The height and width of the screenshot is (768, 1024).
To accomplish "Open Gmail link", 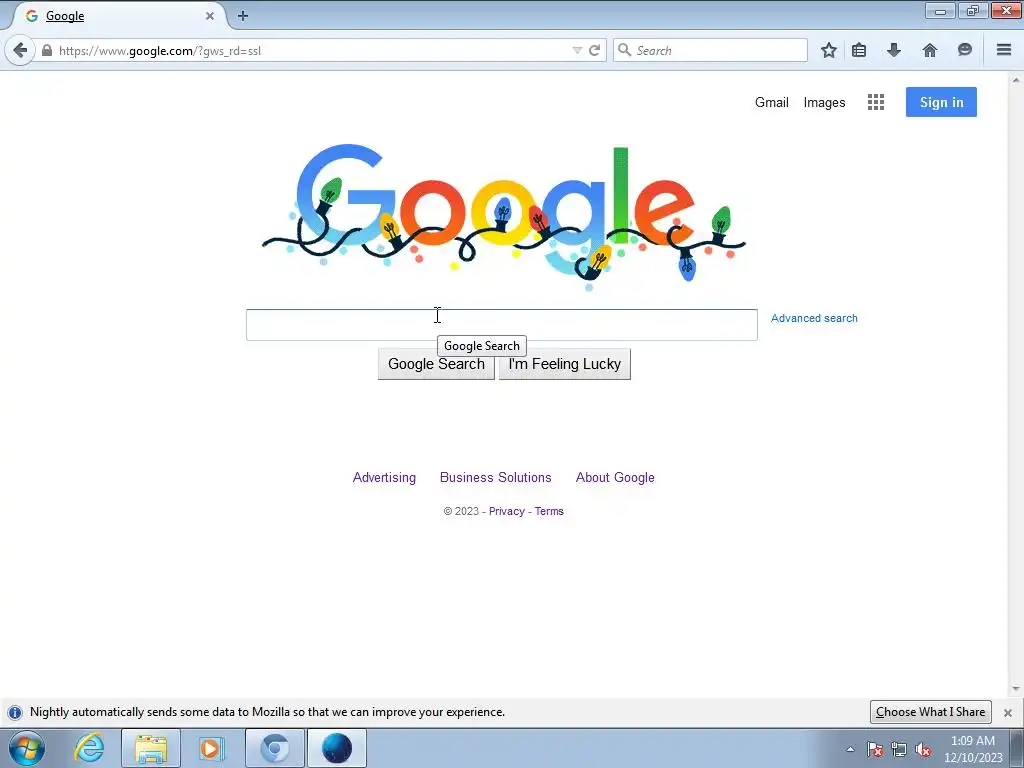I will pyautogui.click(x=771, y=103).
